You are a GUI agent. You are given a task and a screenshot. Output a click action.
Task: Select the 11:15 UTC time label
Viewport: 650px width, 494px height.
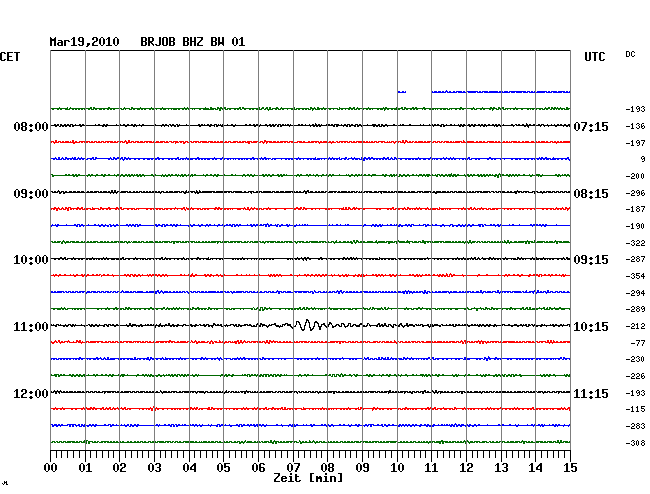pos(591,394)
